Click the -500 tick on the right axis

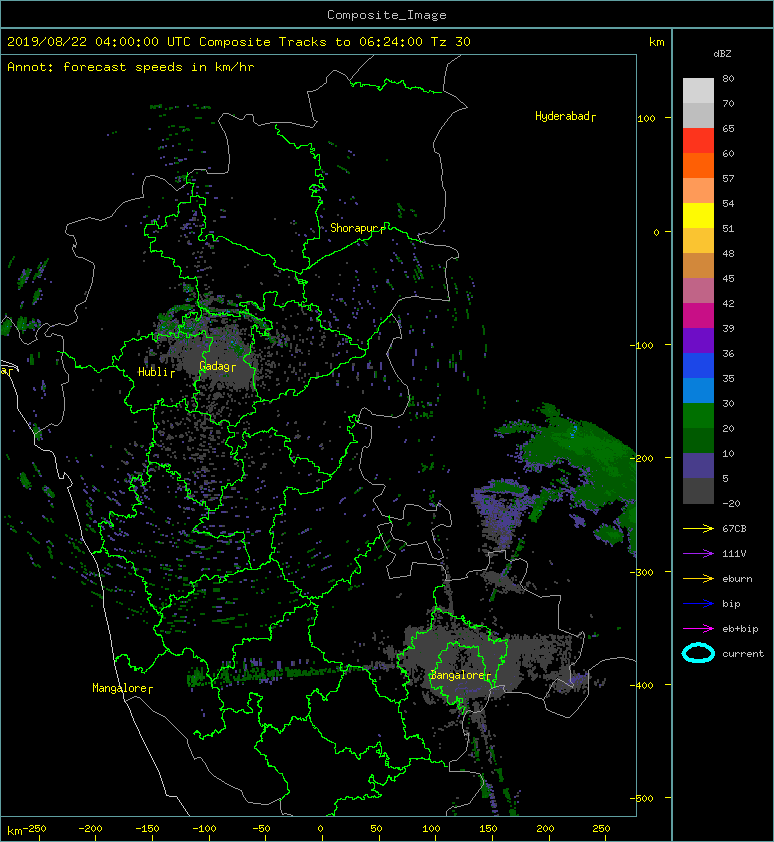[641, 799]
